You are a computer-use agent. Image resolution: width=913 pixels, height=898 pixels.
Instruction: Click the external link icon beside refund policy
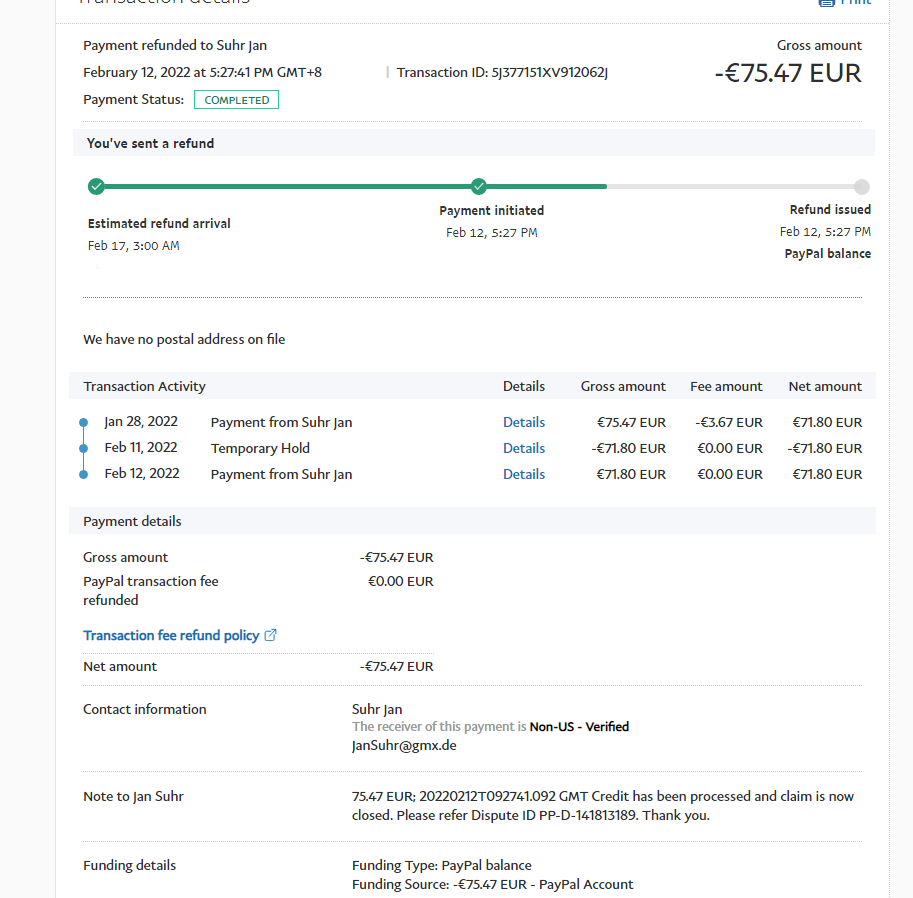pyautogui.click(x=270, y=635)
